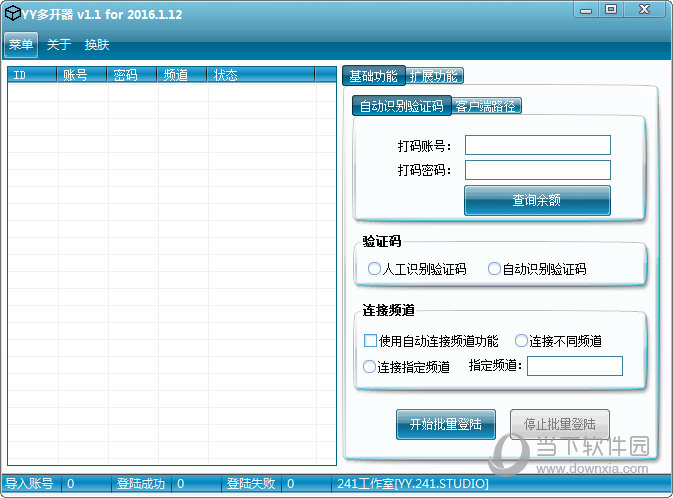Screen dimensions: 673x498
Task: Click the 导入账号 status bar label
Action: [x=29, y=484]
